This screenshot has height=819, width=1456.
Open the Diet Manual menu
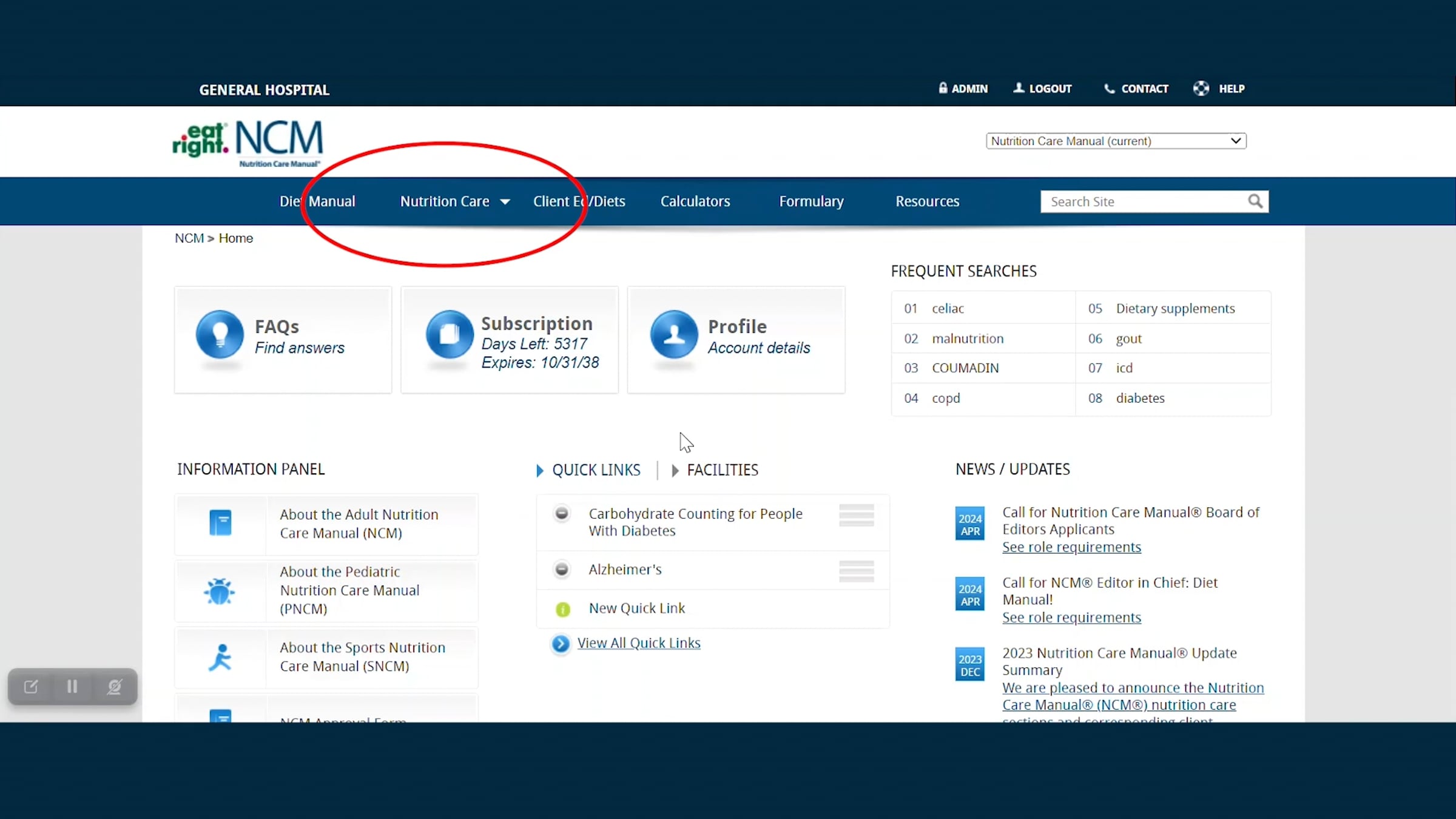click(x=317, y=201)
